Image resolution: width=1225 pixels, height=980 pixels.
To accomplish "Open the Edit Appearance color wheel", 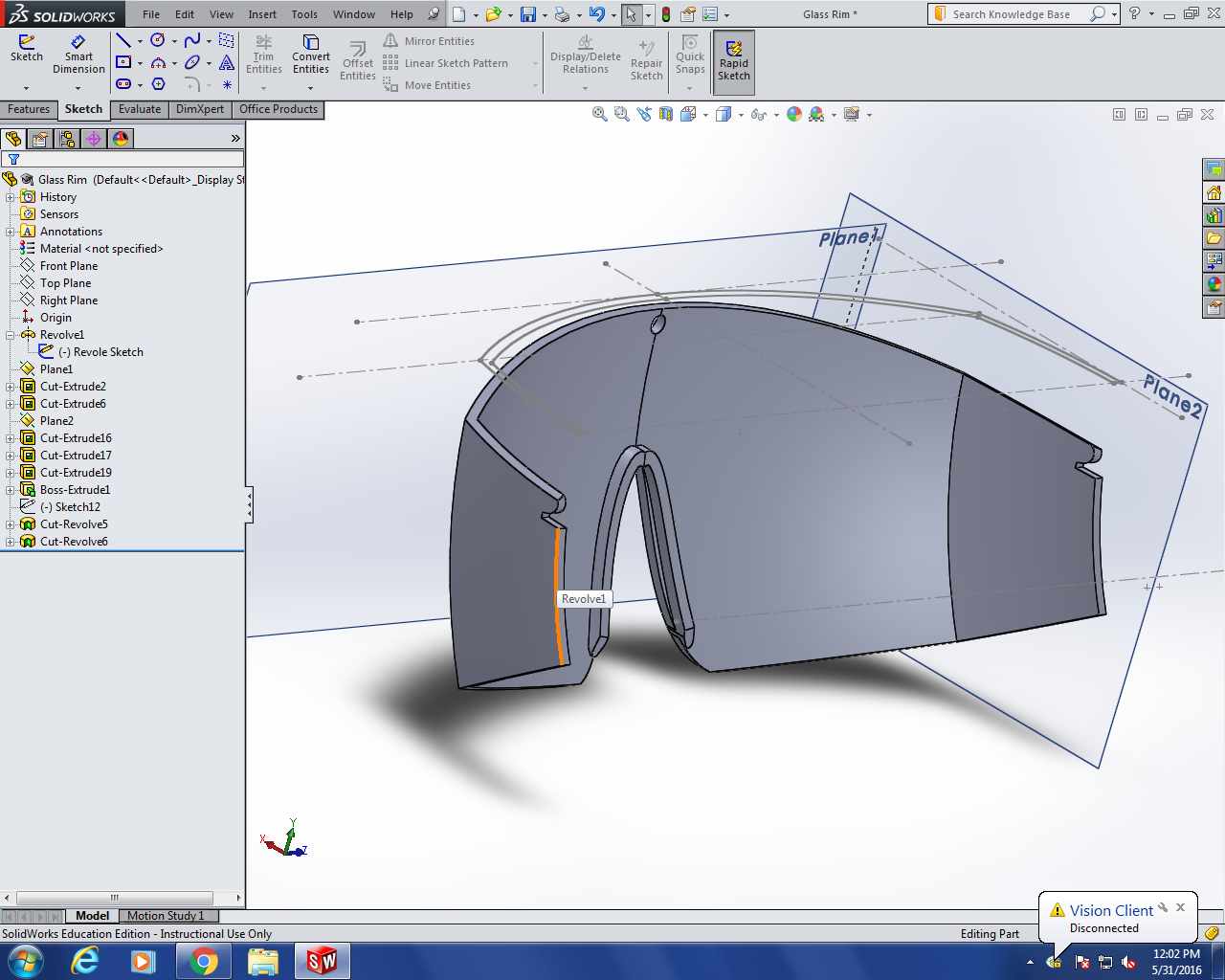I will (793, 114).
